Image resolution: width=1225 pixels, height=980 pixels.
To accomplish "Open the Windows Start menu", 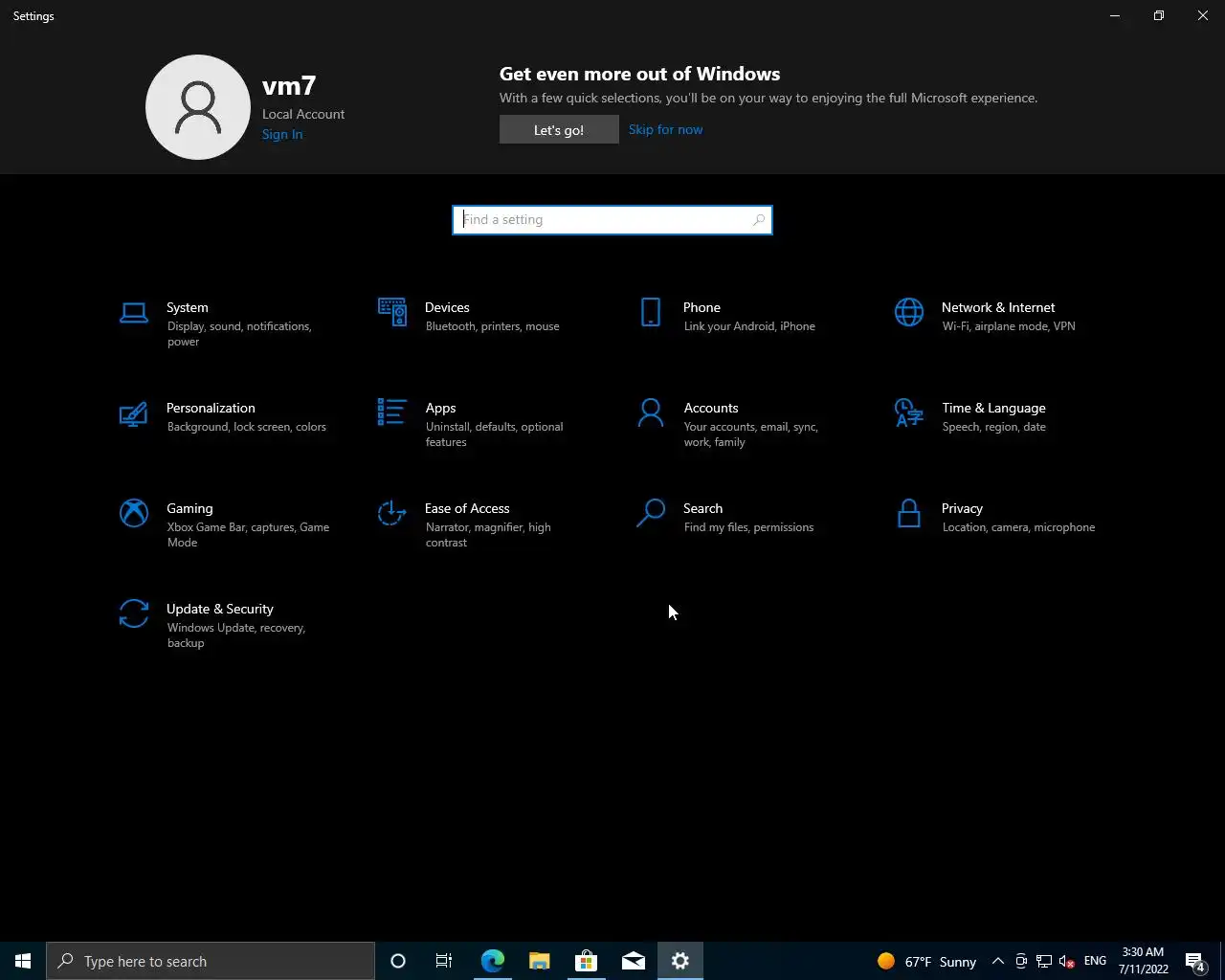I will pos(23,961).
